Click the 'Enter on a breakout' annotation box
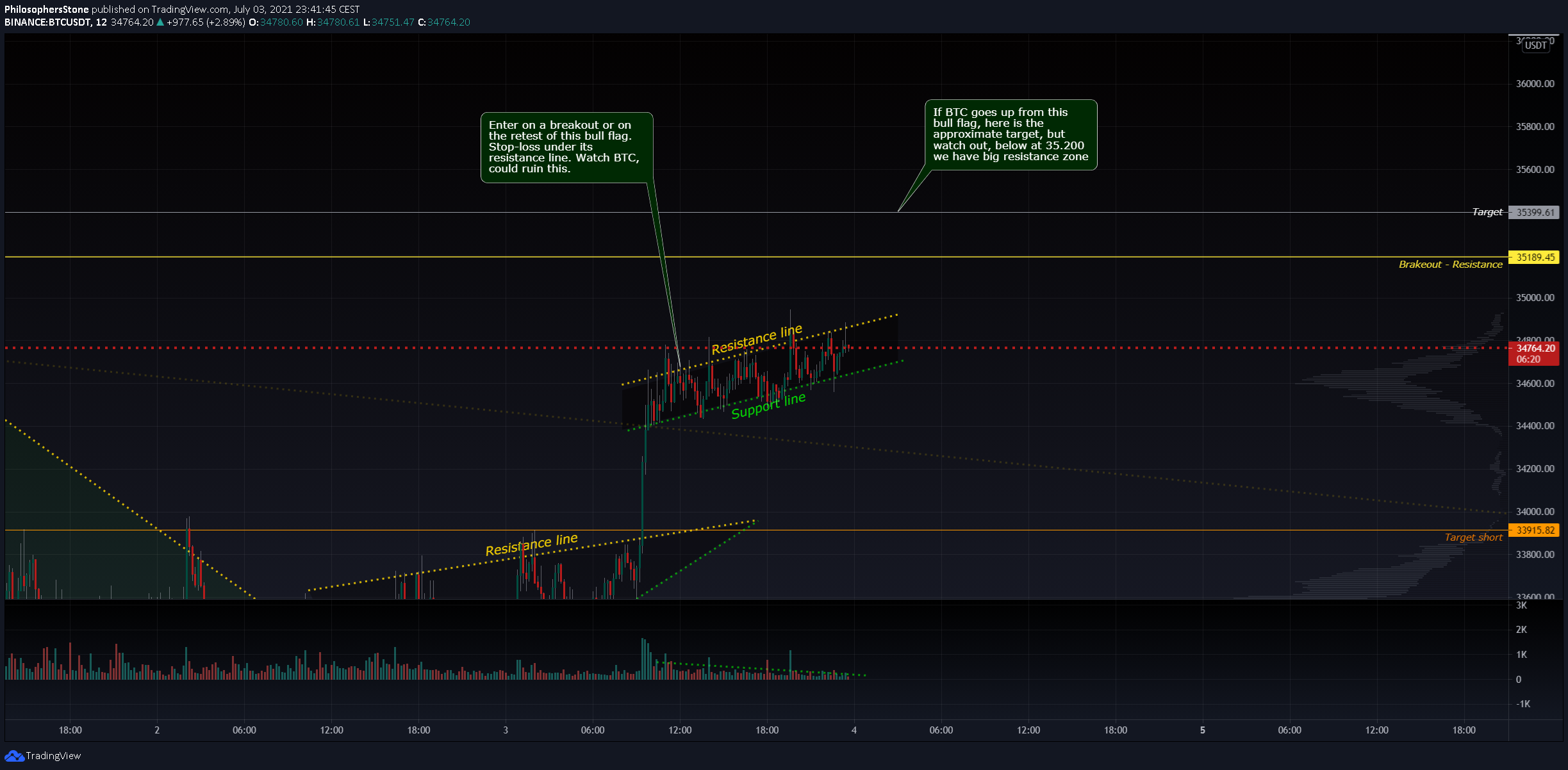Screen dimensions: 1568x770 click(567, 147)
